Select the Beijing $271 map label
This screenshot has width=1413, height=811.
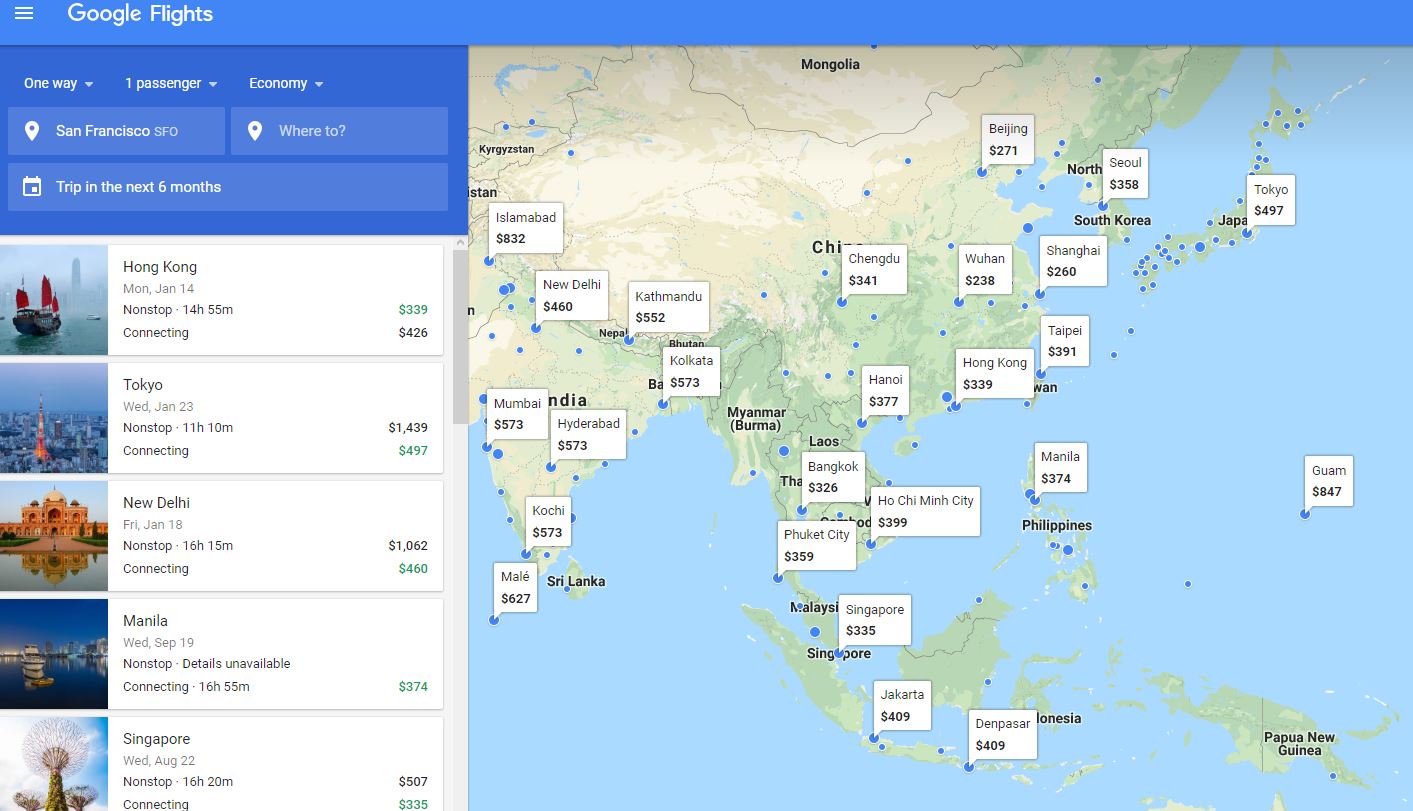(x=1007, y=140)
